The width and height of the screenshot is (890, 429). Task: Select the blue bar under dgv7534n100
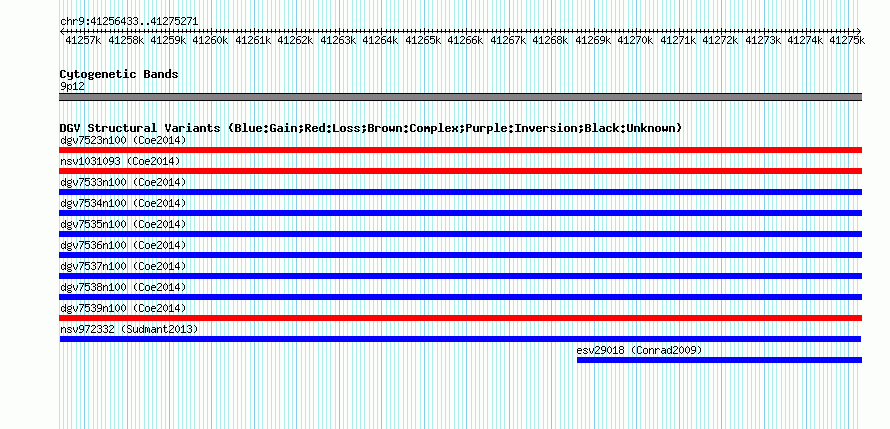point(460,213)
